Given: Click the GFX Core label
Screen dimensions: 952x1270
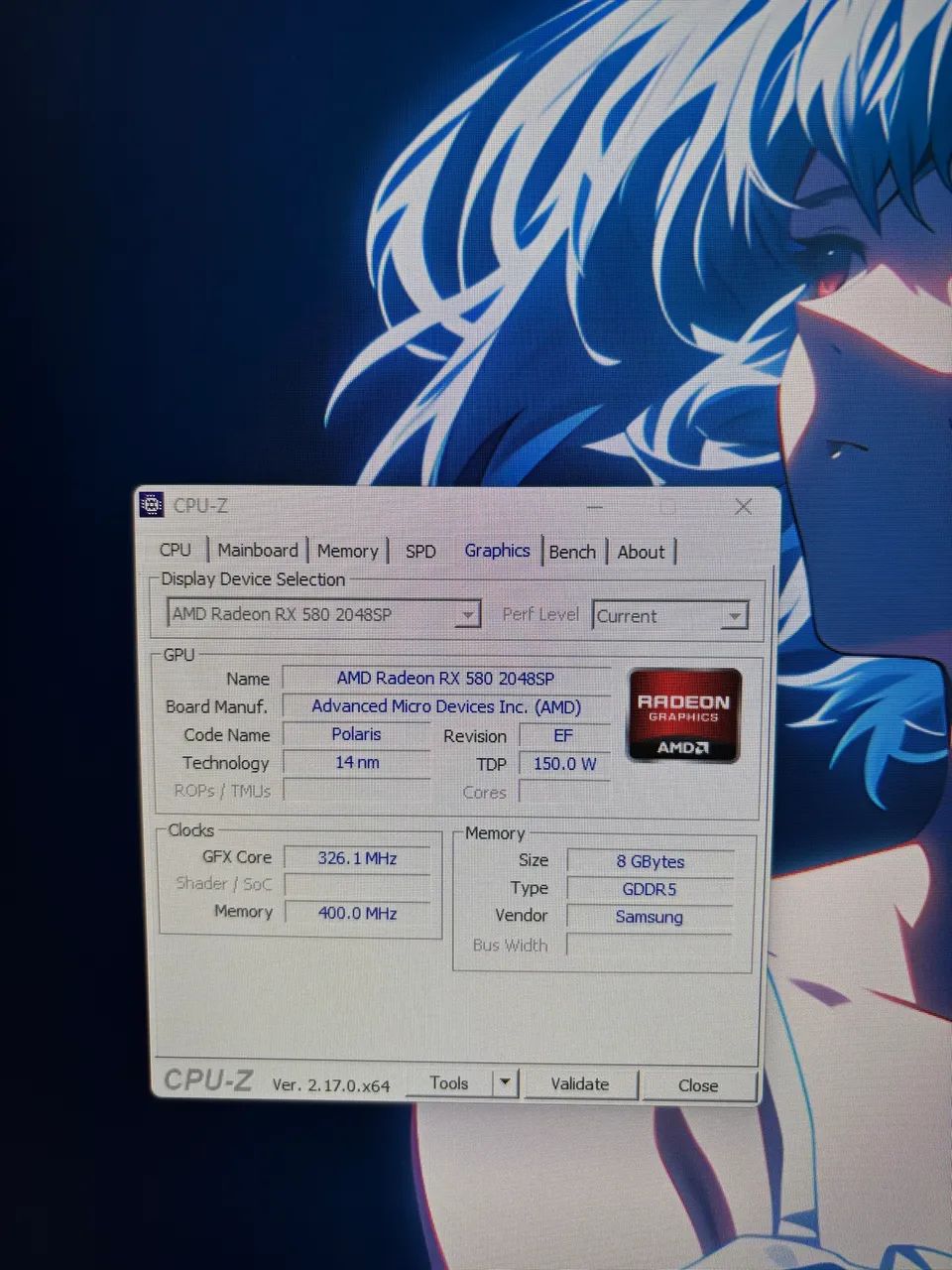Looking at the screenshot, I should point(237,857).
